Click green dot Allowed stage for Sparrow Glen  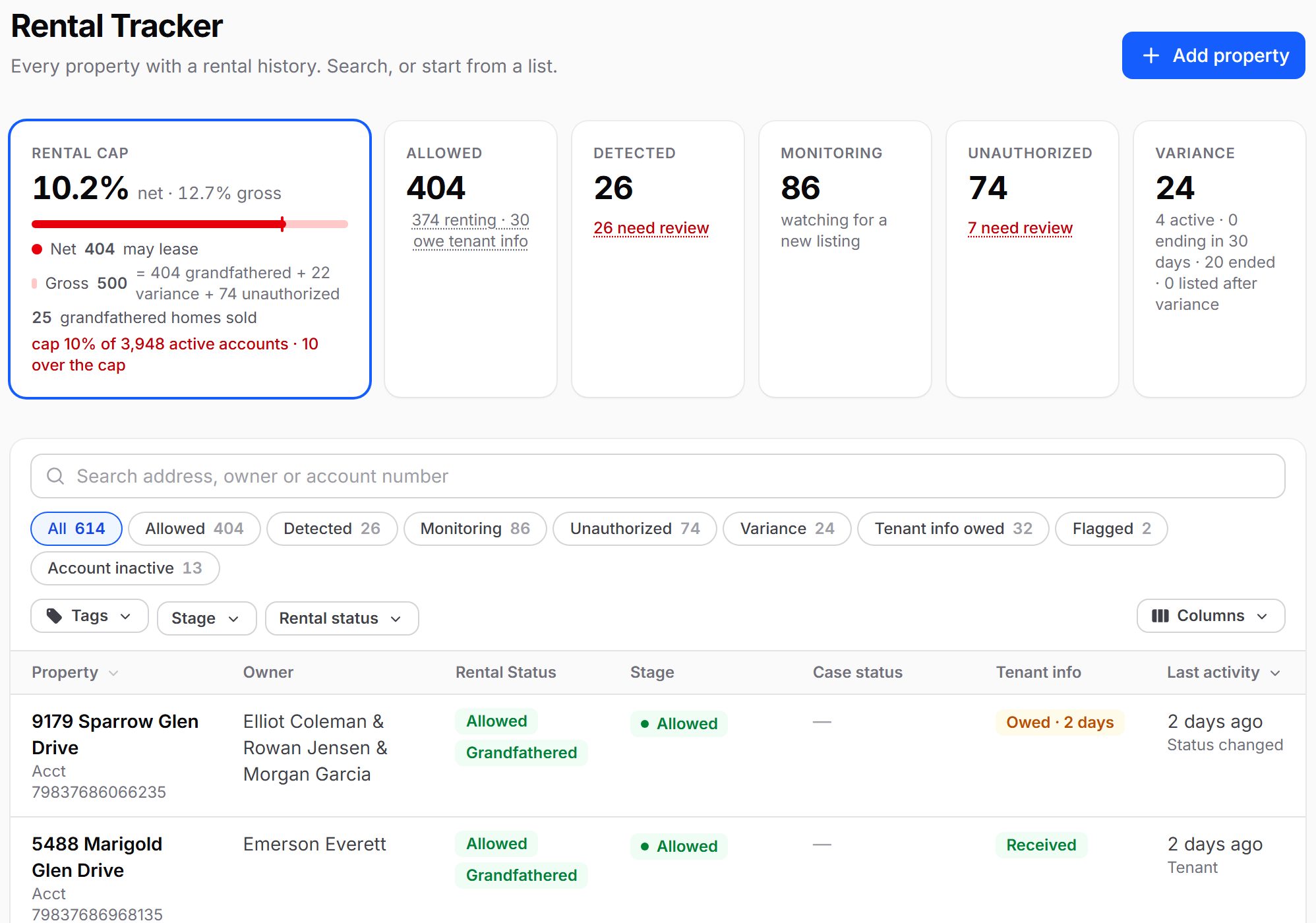pos(678,723)
